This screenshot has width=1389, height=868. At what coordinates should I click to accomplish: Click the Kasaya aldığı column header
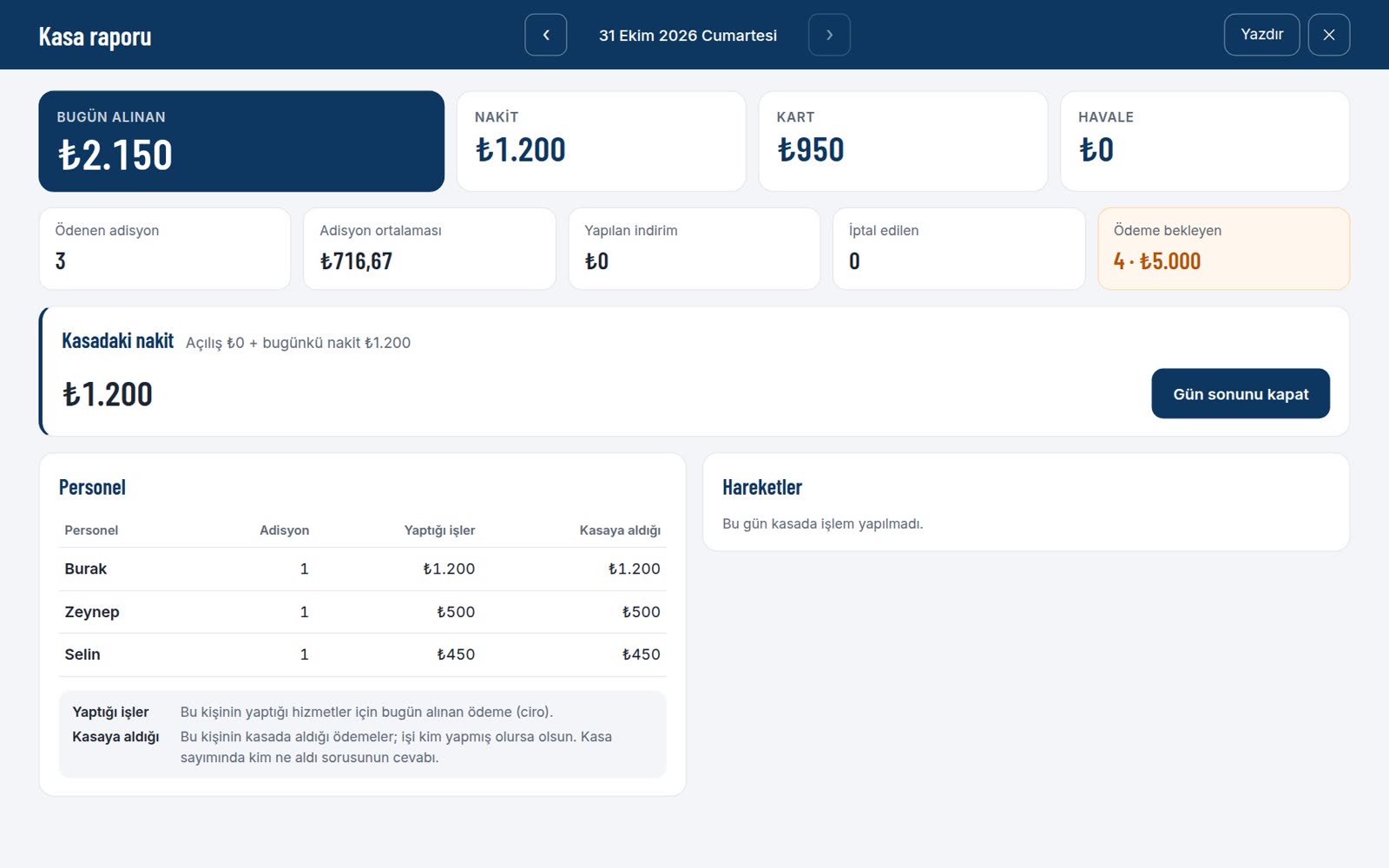620,530
